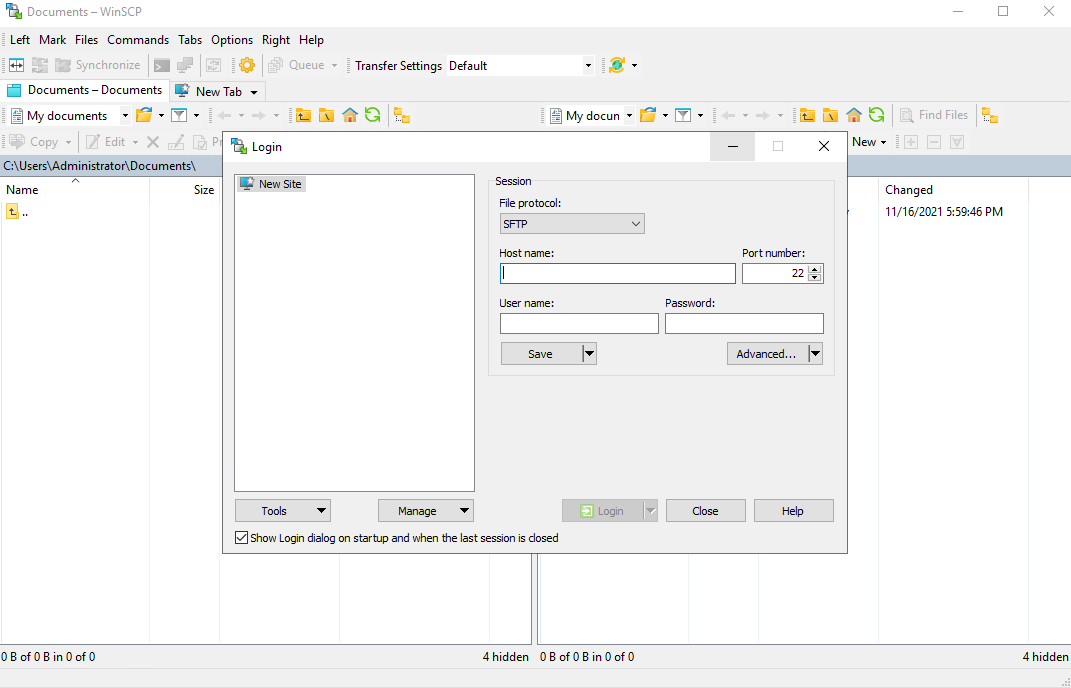
Task: Expand the Save button dropdown arrow
Action: (589, 354)
